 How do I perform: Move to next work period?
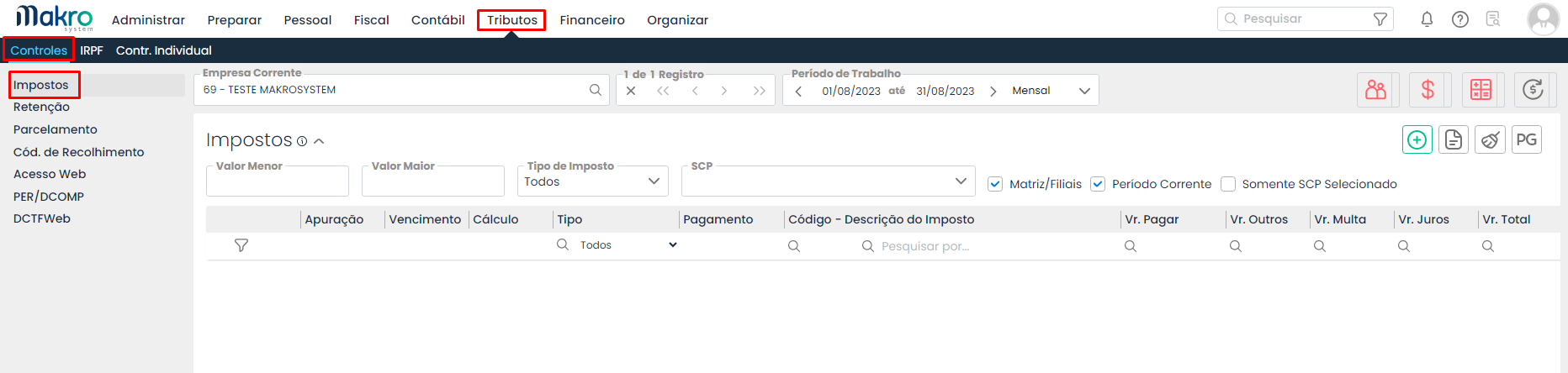[x=993, y=91]
